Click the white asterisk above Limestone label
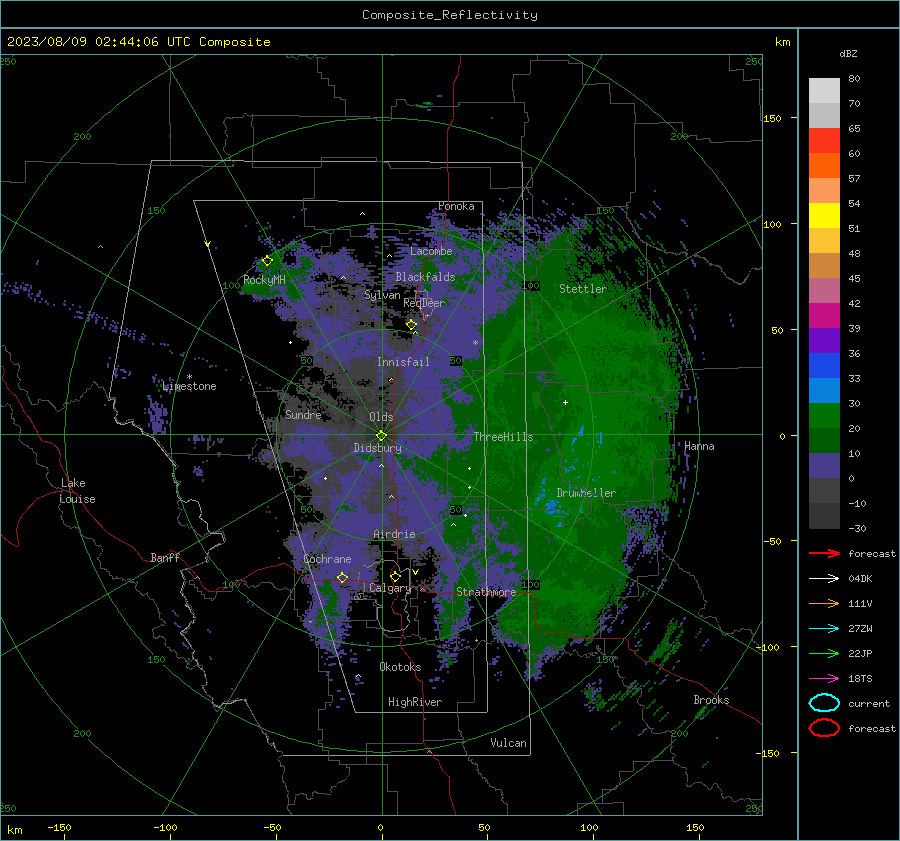Image resolution: width=900 pixels, height=841 pixels. point(189,377)
